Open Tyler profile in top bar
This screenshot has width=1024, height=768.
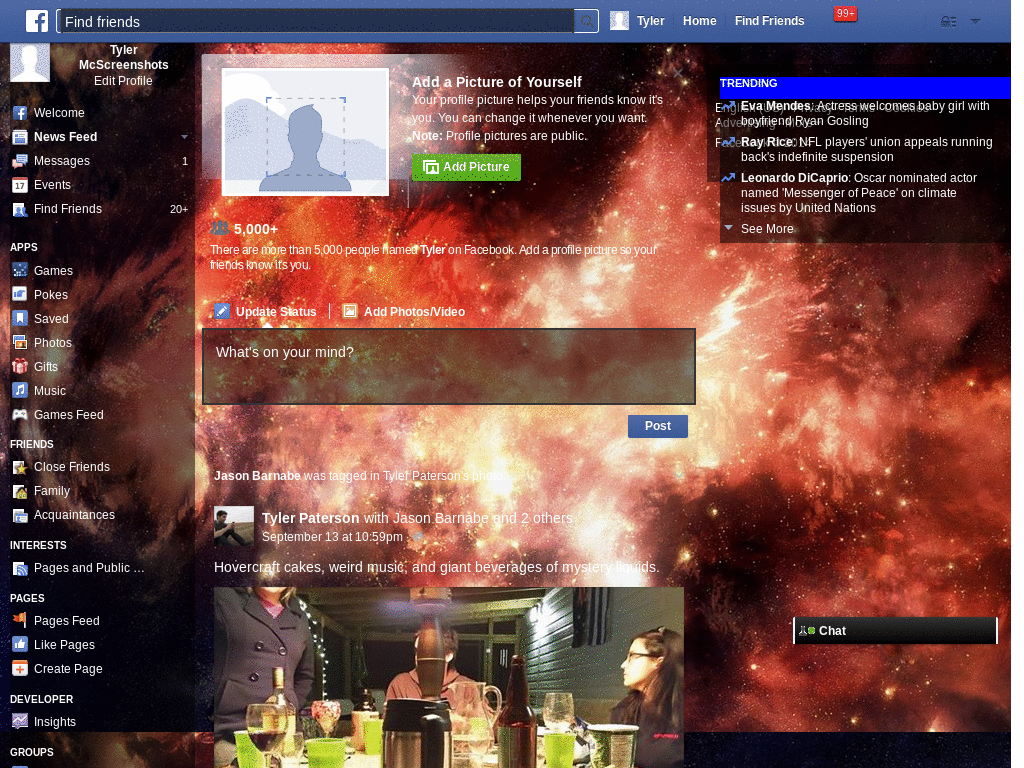click(650, 21)
